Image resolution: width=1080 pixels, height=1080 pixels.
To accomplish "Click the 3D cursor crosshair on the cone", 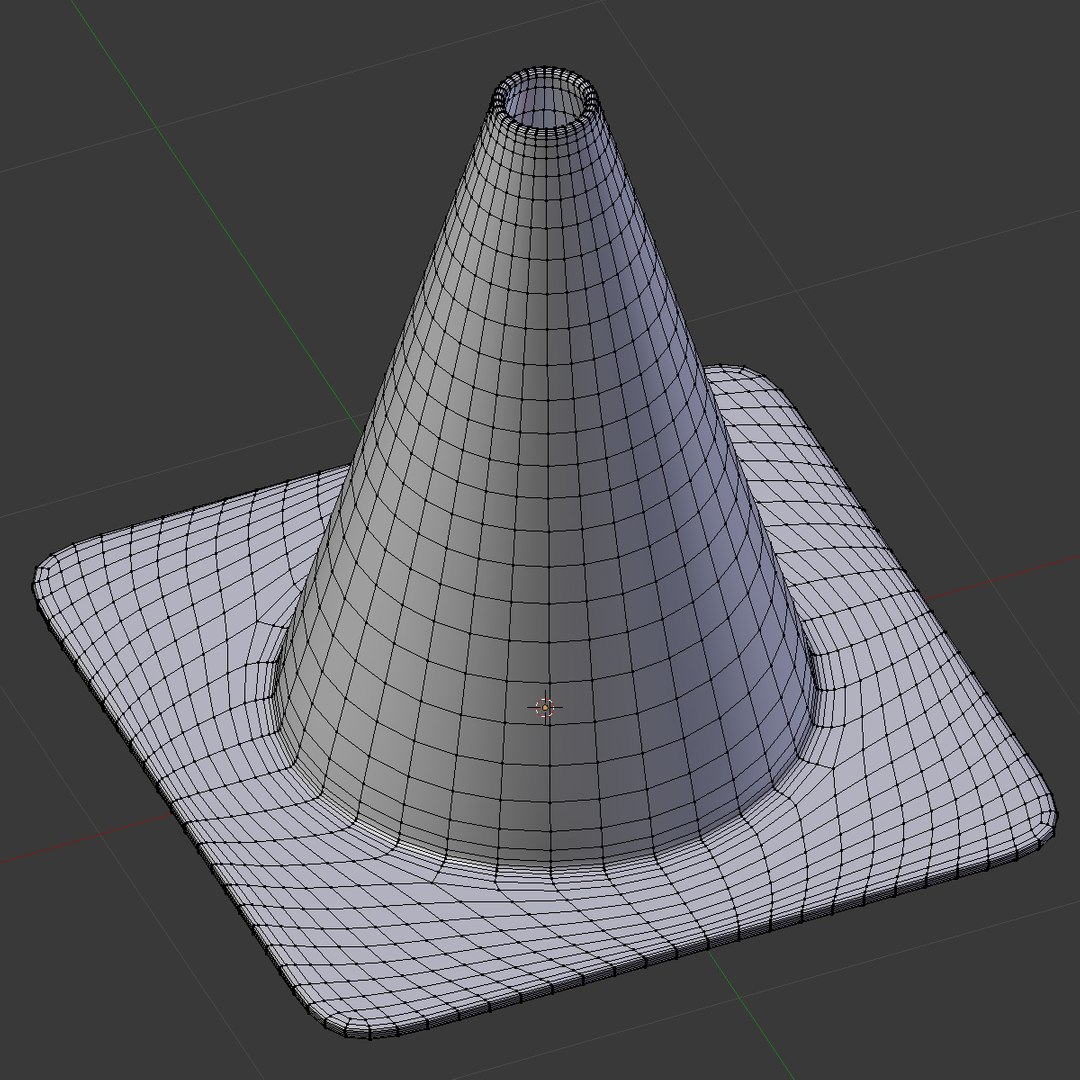I will coord(545,707).
